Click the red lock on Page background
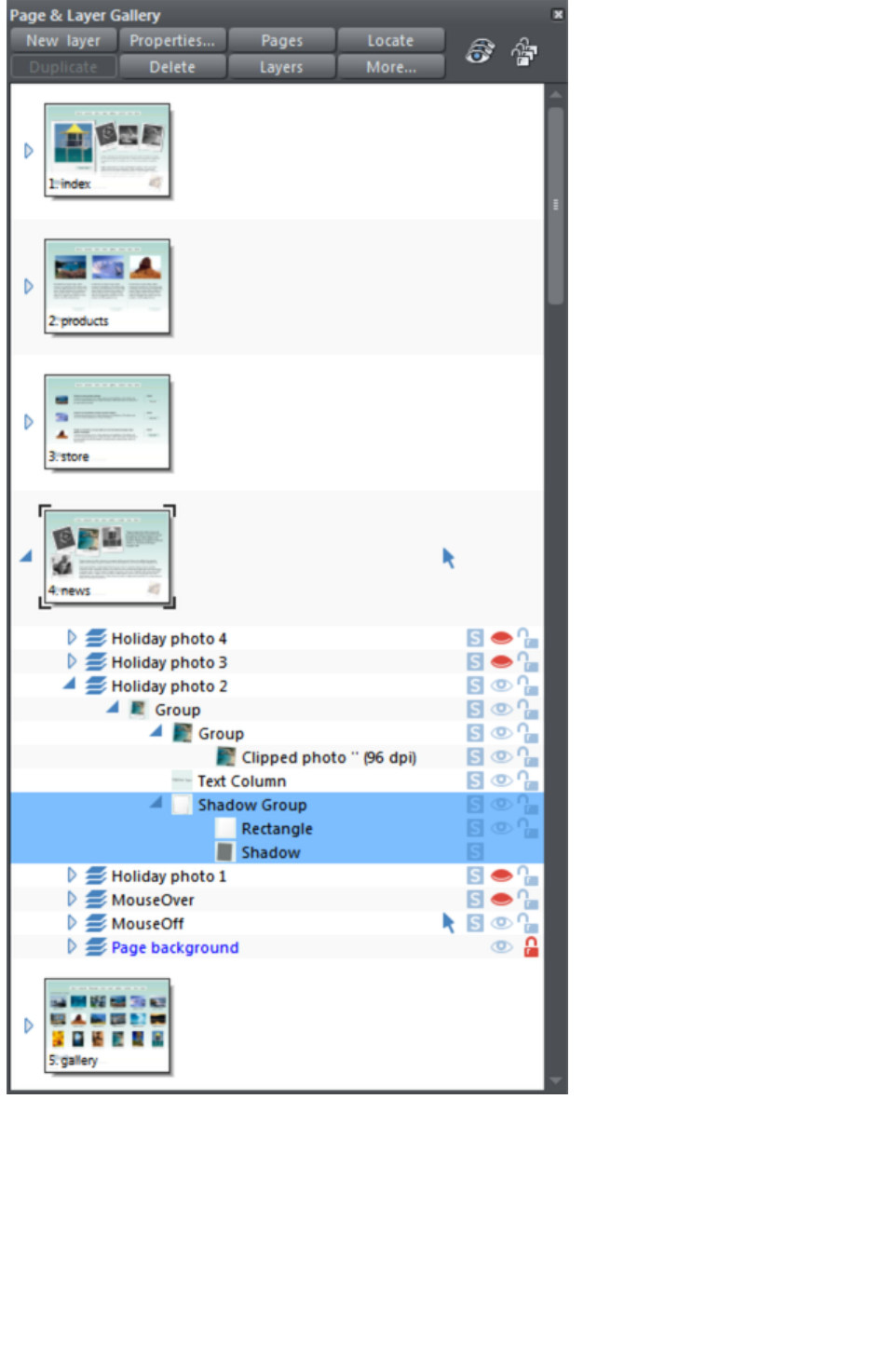This screenshot has height=1357, width=896. (x=531, y=947)
